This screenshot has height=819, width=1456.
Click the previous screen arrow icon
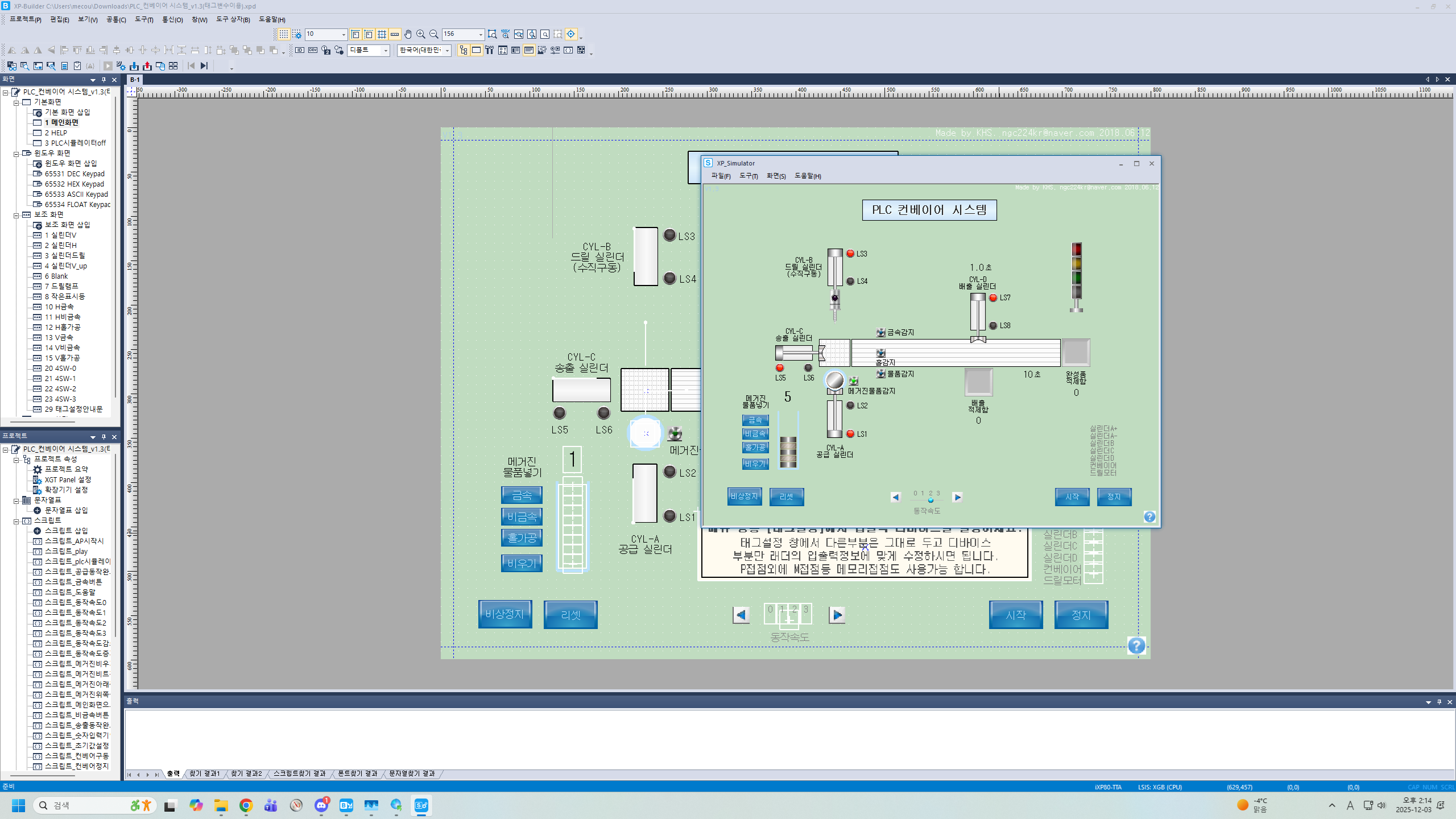point(191,66)
